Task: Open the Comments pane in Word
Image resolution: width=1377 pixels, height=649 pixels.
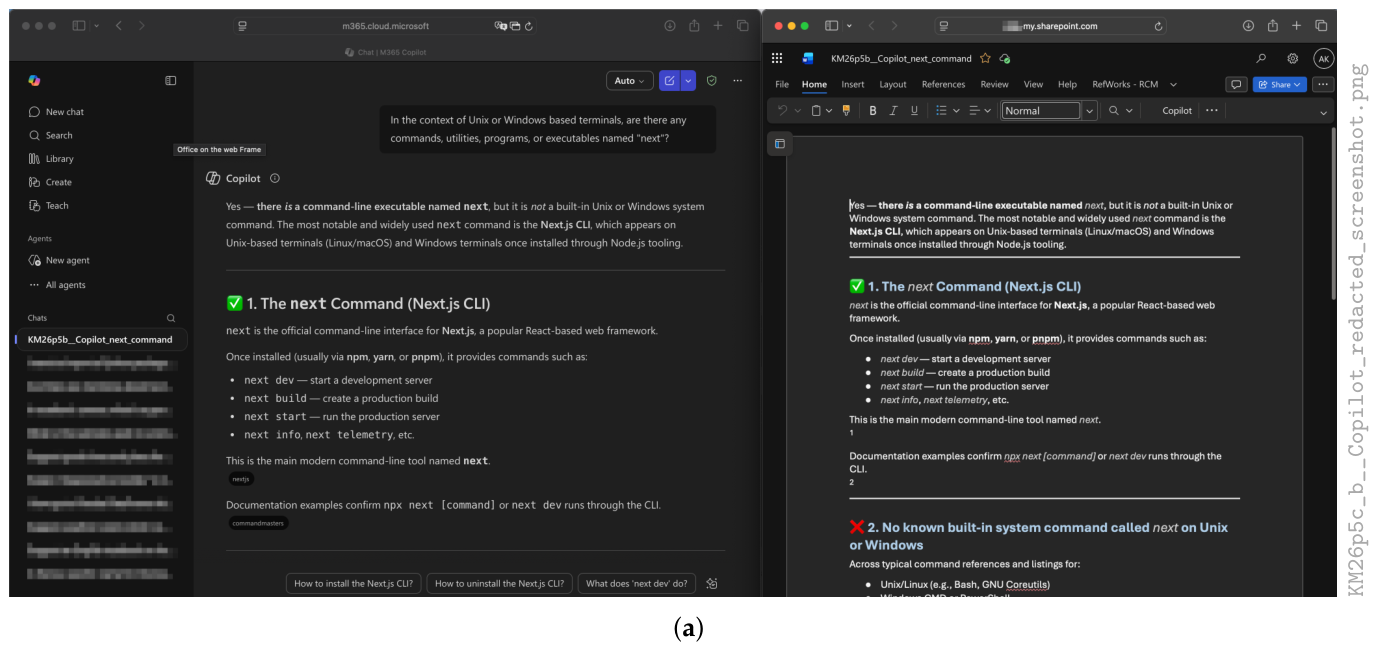Action: [x=1237, y=84]
